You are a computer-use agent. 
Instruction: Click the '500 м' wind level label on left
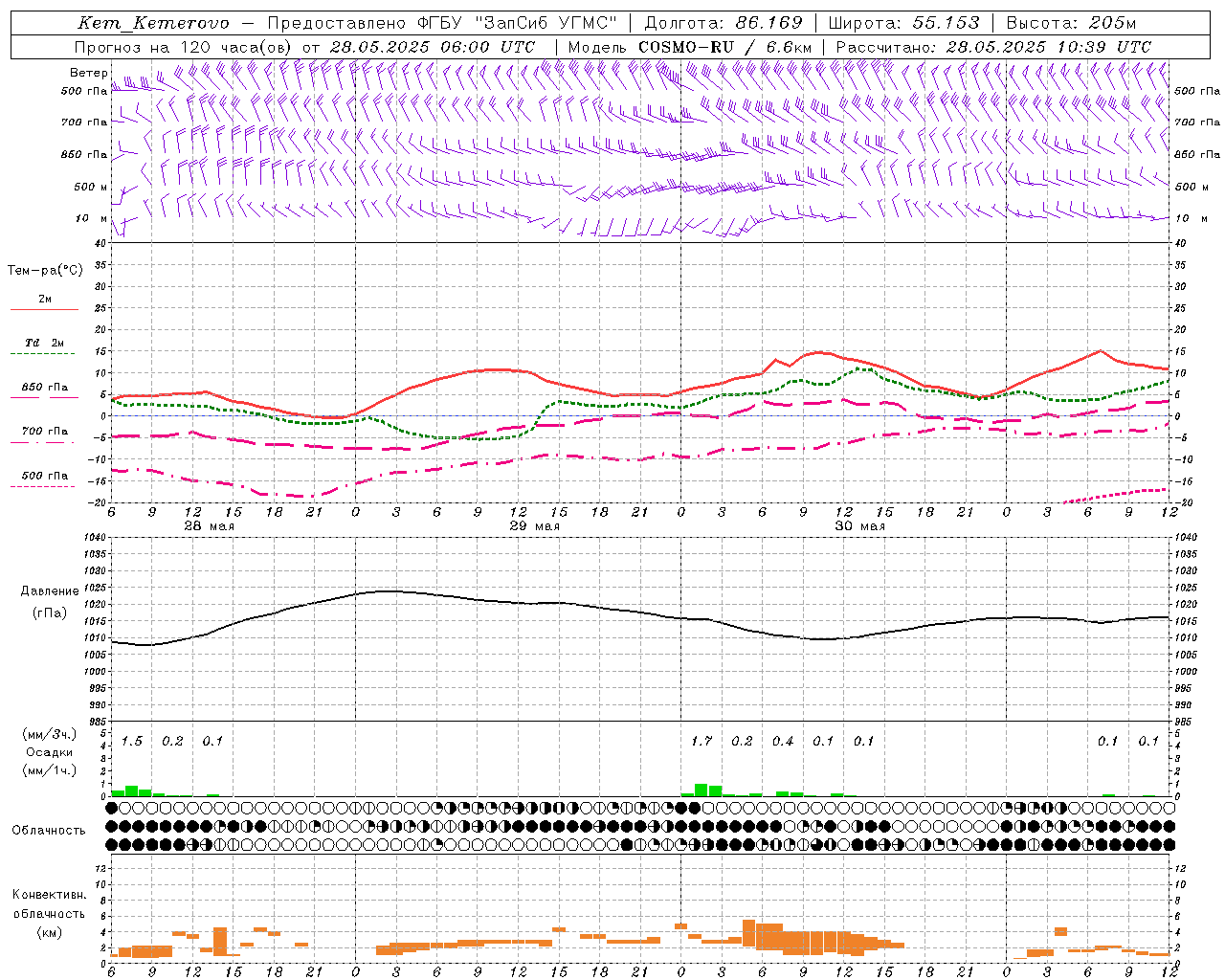point(91,187)
